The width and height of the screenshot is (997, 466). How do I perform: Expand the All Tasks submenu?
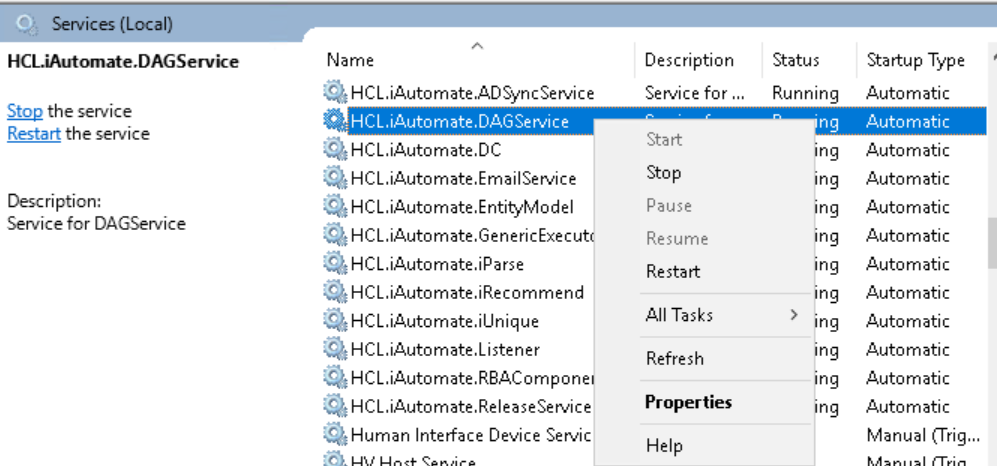point(704,315)
